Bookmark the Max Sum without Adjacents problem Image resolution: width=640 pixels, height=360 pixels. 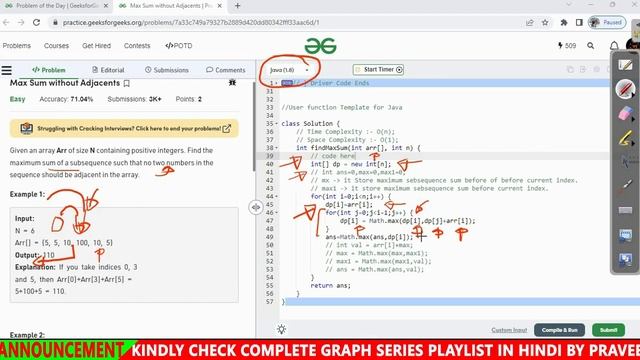click(127, 83)
